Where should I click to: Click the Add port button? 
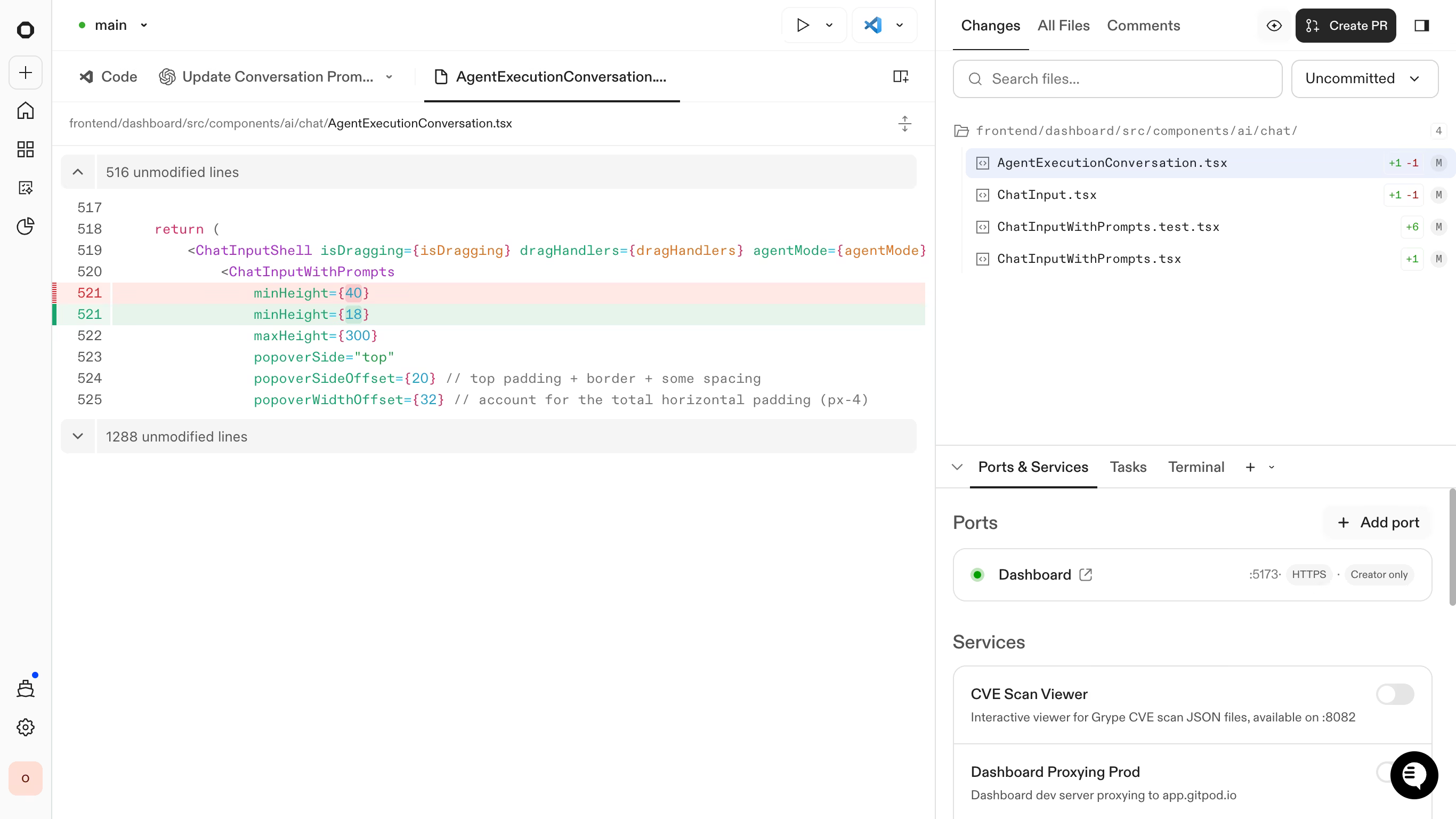(x=1378, y=523)
